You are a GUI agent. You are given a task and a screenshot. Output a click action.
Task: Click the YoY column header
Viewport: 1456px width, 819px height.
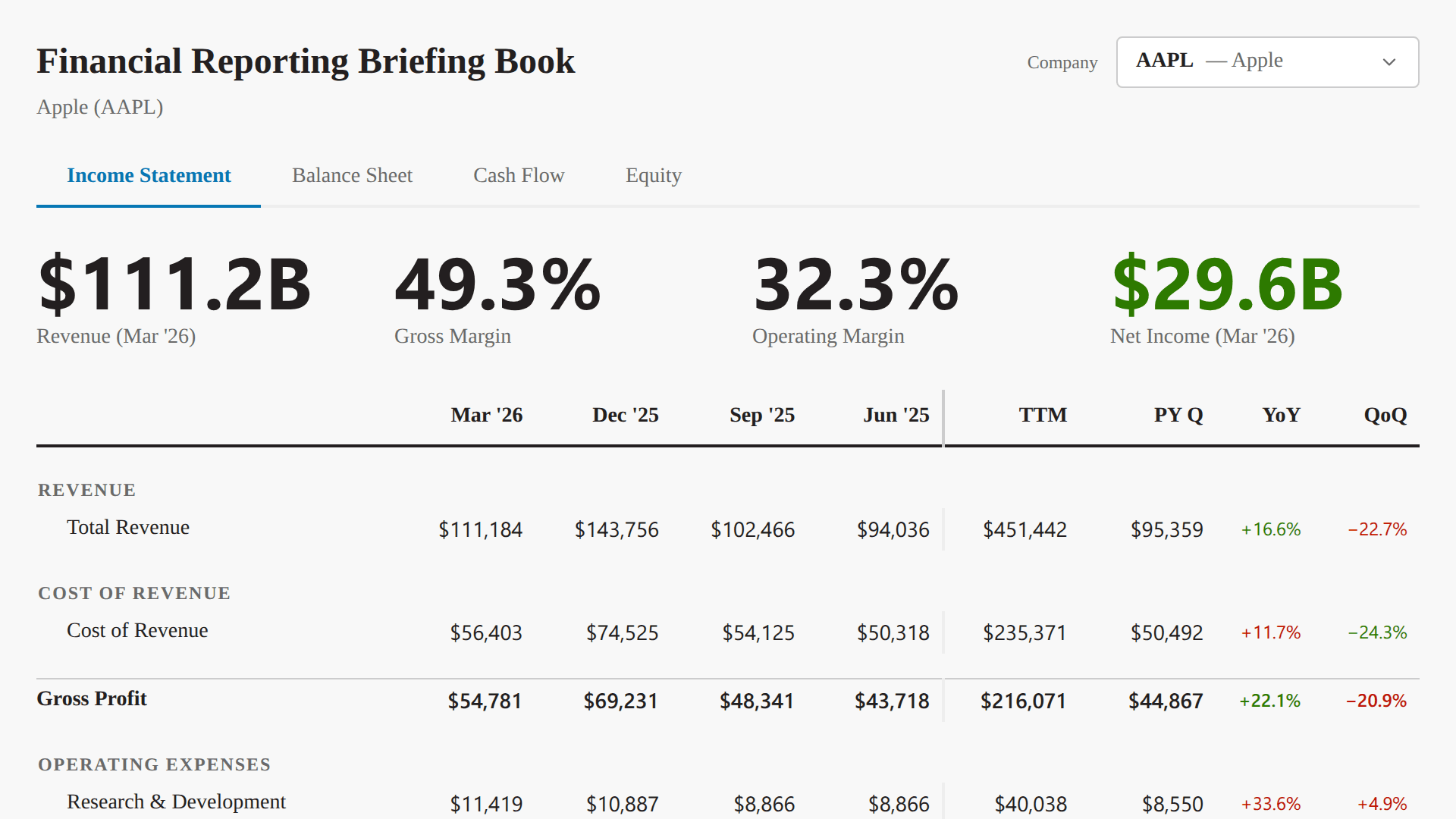point(1281,415)
